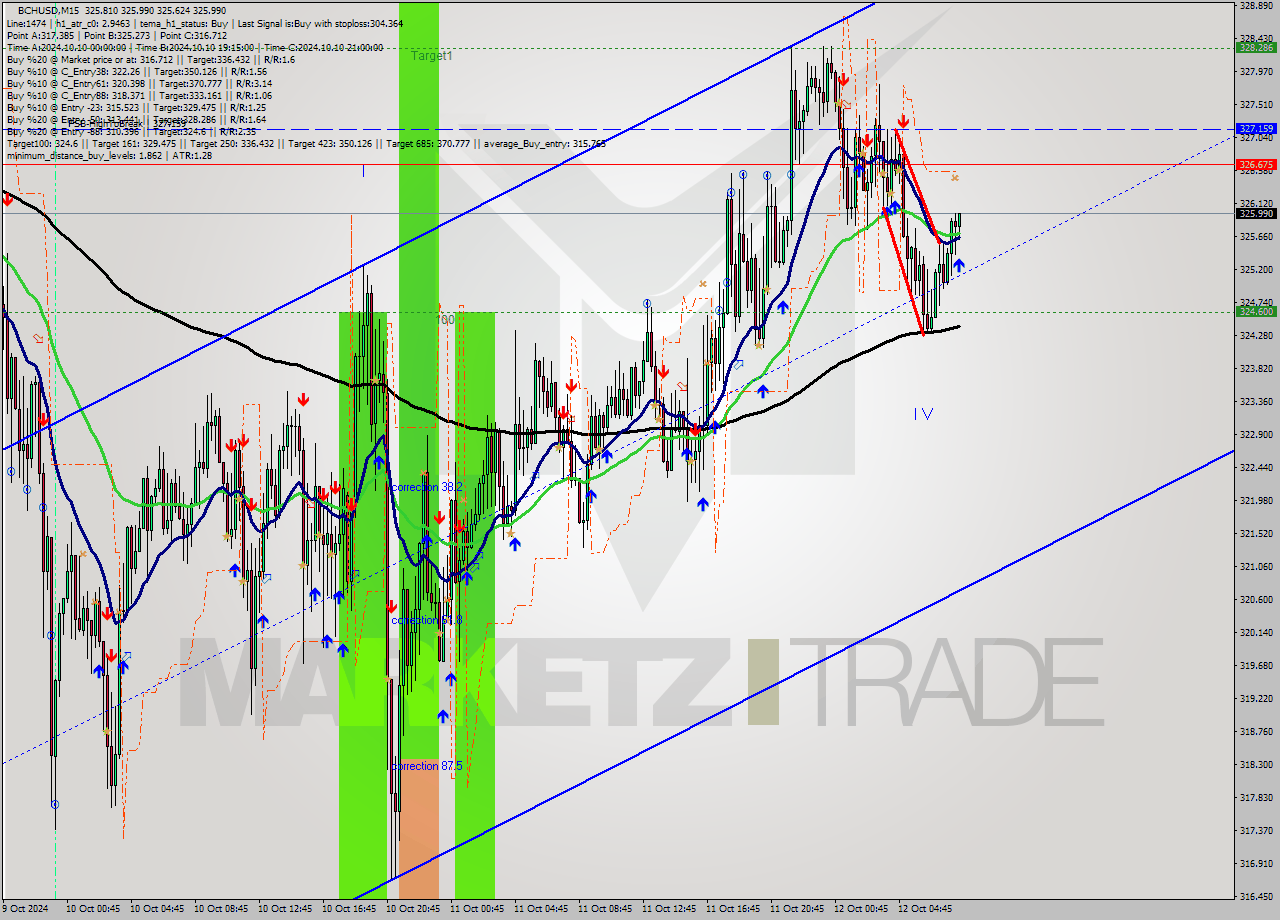Screen dimensions: 1280x920
Task: Click the 323.820 price axis label
Action: pyautogui.click(x=1256, y=369)
